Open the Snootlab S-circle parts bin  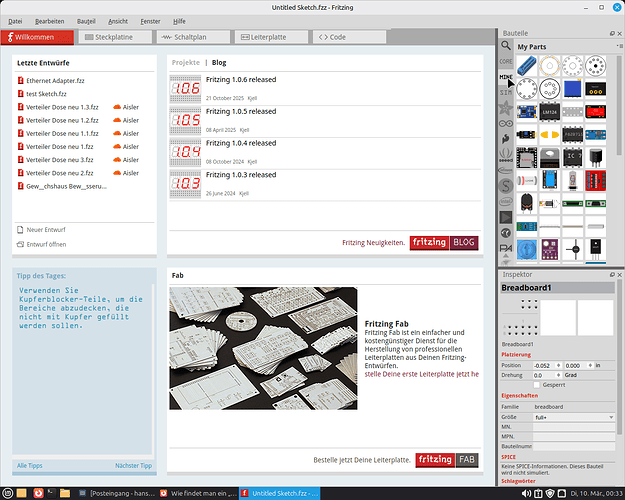506,186
